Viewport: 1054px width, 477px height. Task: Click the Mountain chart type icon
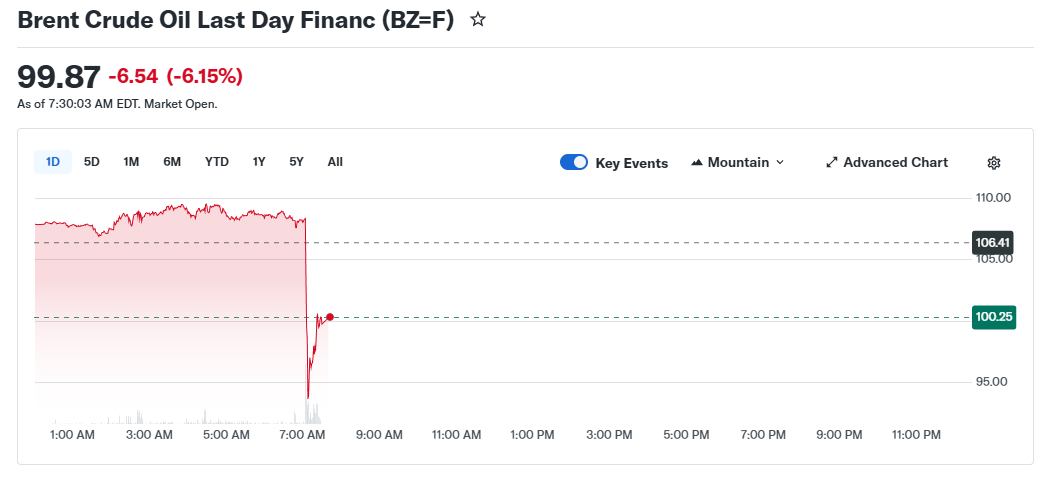pyautogui.click(x=697, y=163)
